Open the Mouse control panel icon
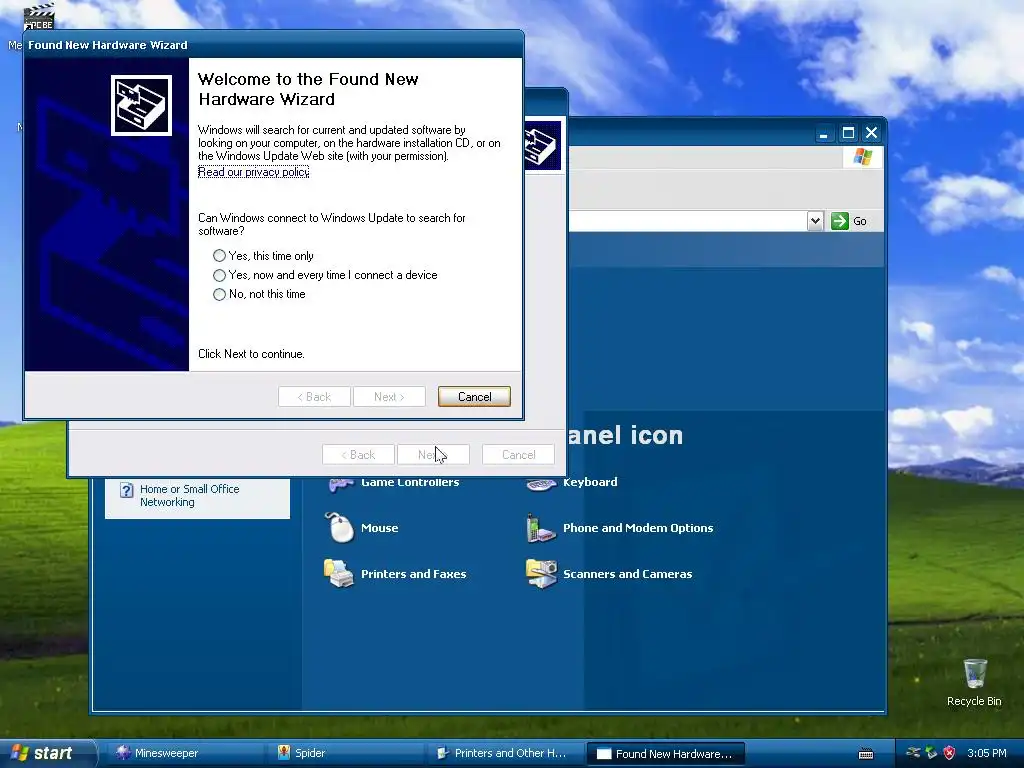Viewport: 1024px width, 768px height. pos(340,528)
